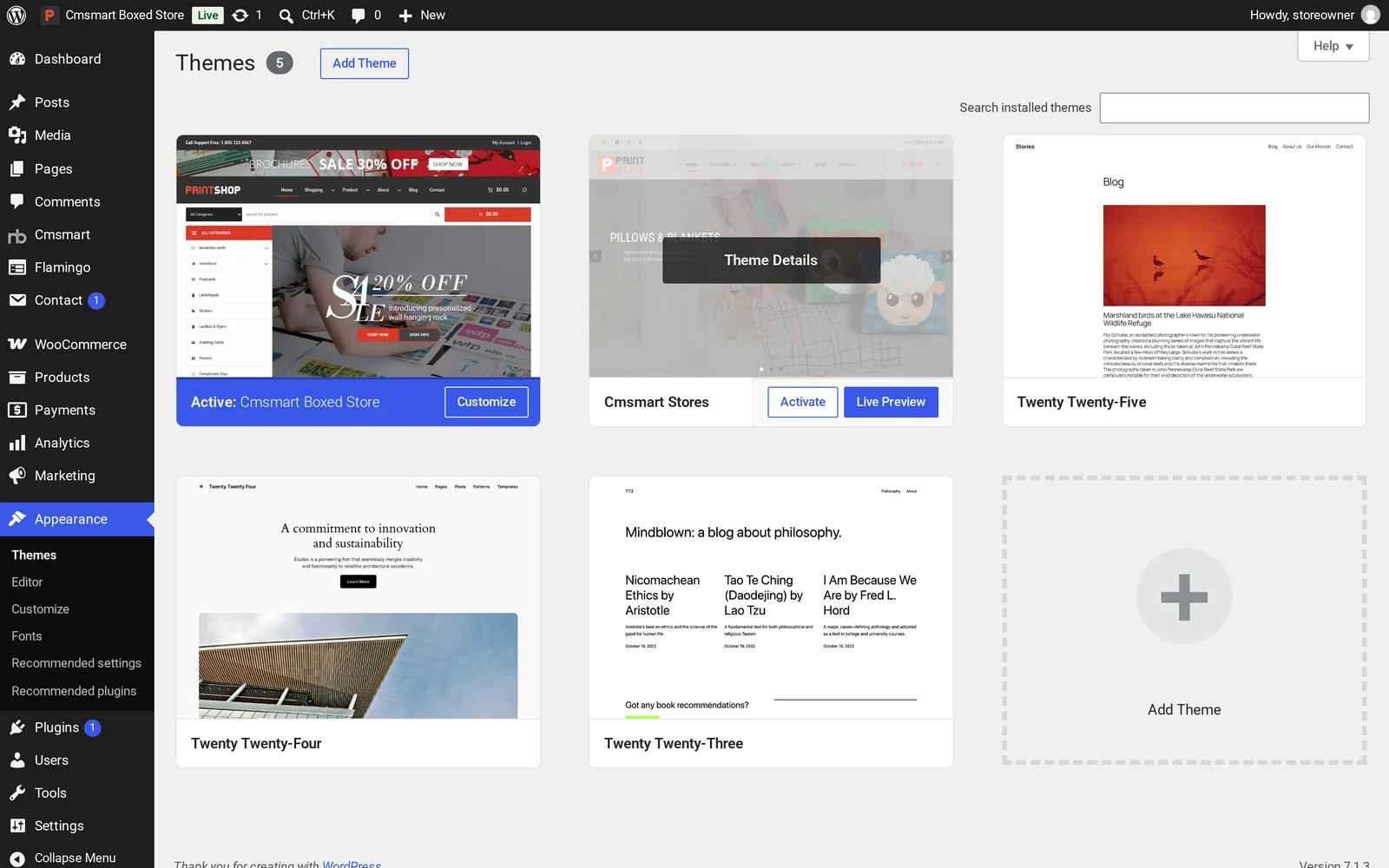Expand the Help dropdown

pyautogui.click(x=1333, y=46)
